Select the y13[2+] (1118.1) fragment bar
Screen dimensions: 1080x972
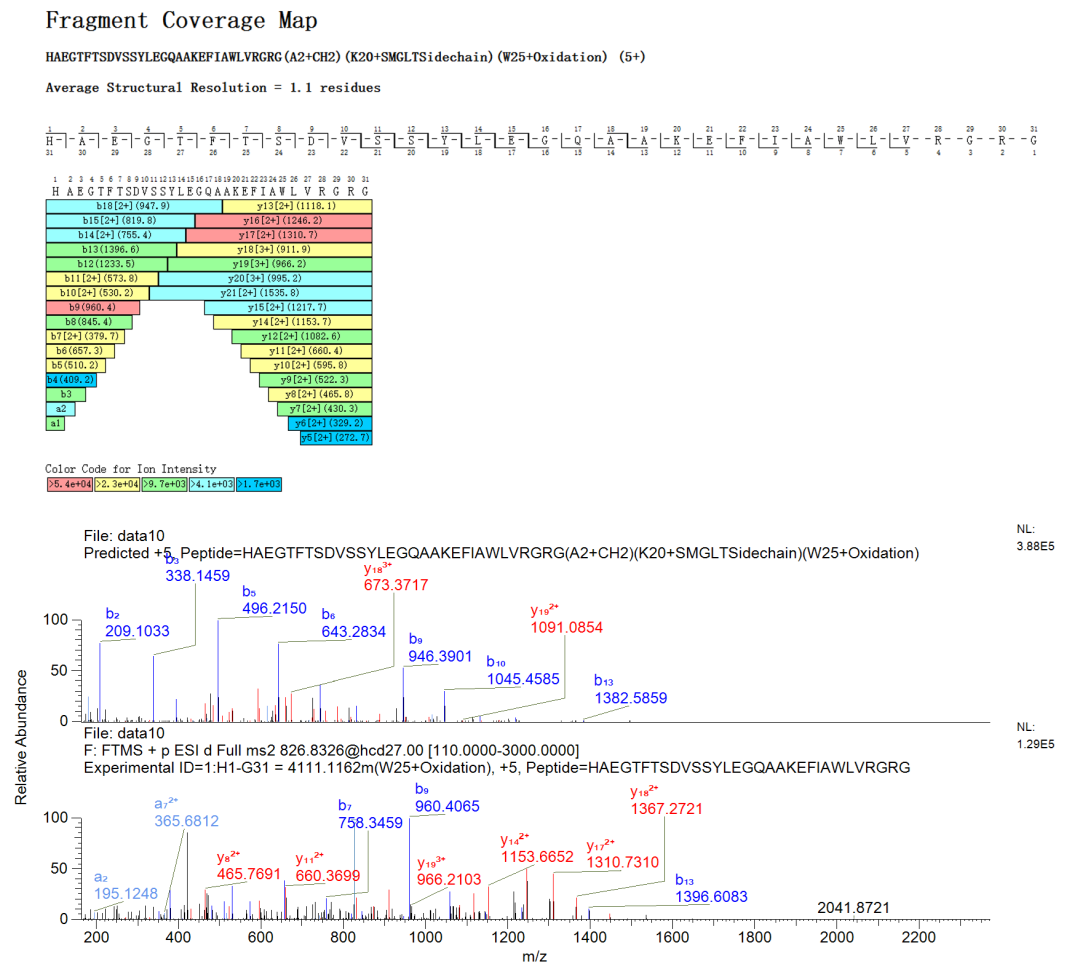(x=297, y=205)
